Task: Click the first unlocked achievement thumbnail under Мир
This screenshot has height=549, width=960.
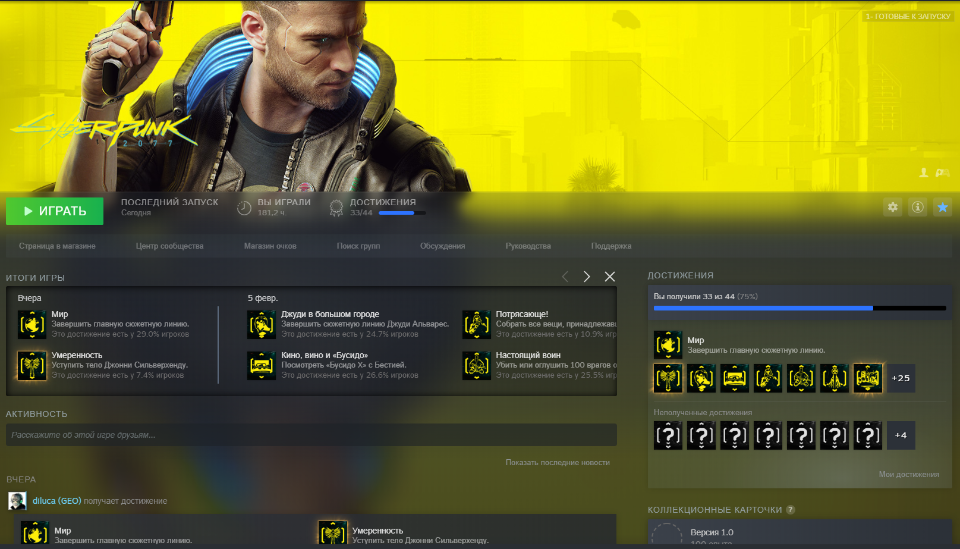Action: pos(668,378)
